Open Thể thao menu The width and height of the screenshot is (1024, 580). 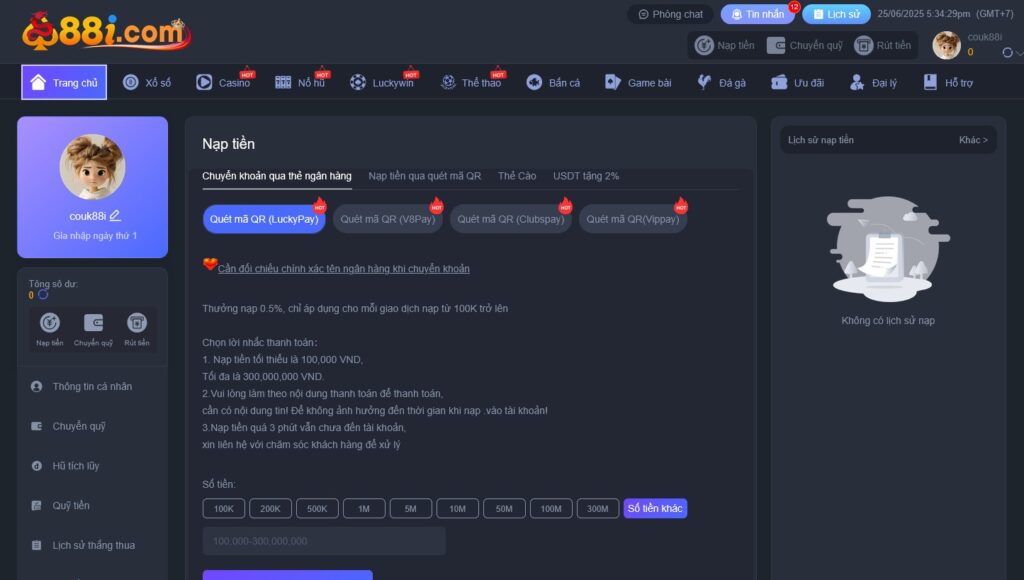471,83
